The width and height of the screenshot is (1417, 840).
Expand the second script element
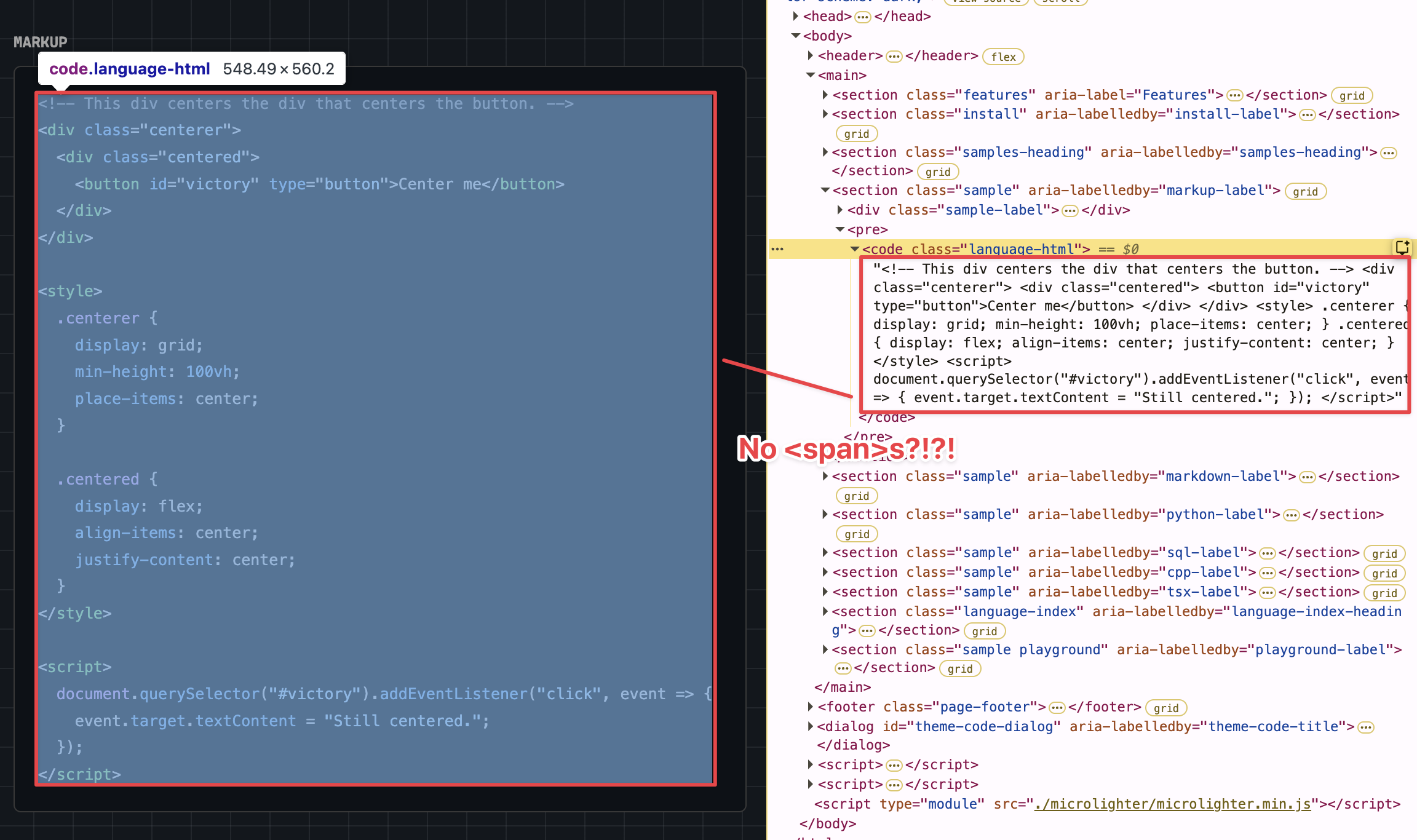click(x=811, y=784)
